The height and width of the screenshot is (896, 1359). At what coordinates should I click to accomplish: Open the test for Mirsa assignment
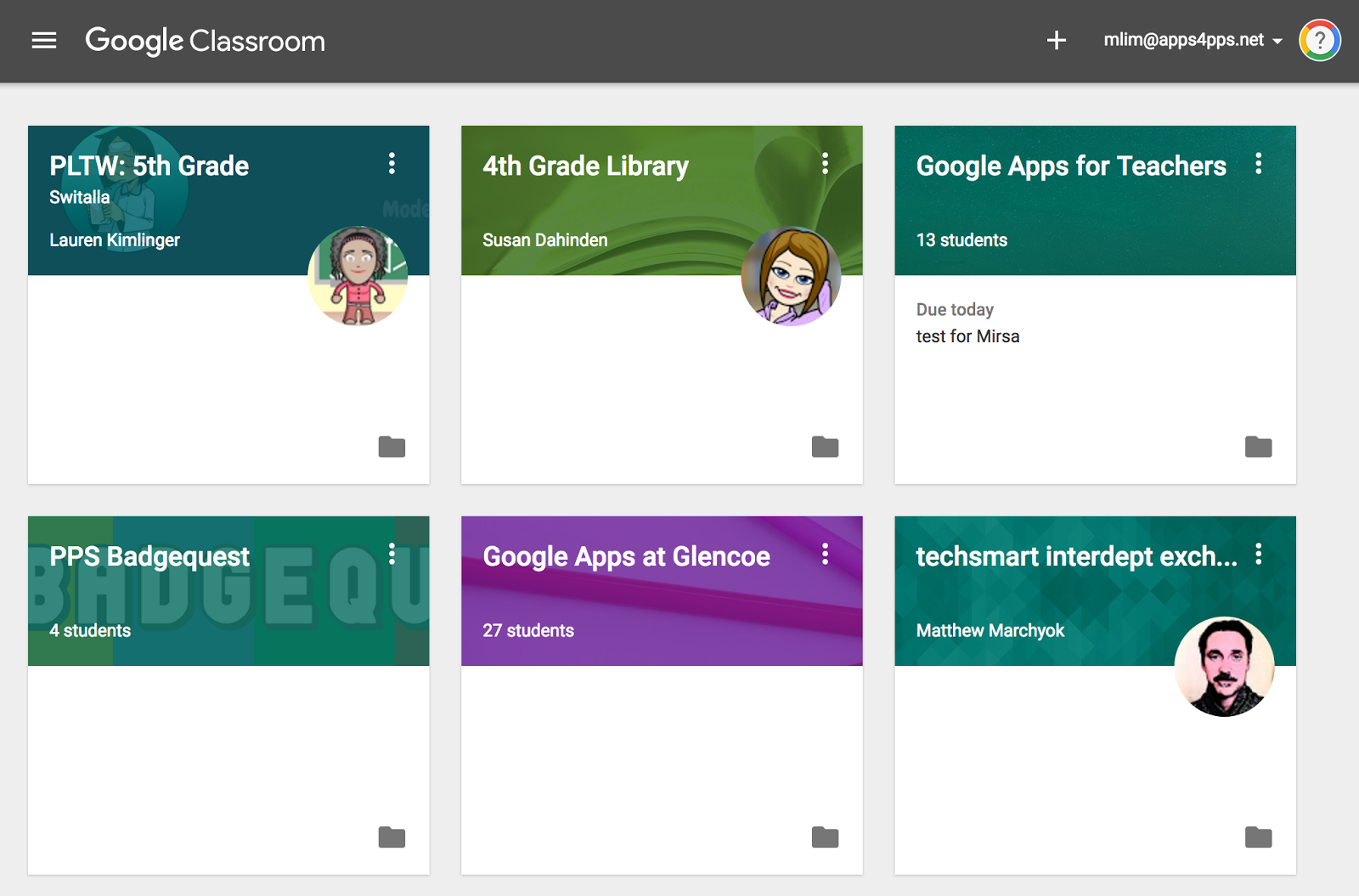[967, 336]
